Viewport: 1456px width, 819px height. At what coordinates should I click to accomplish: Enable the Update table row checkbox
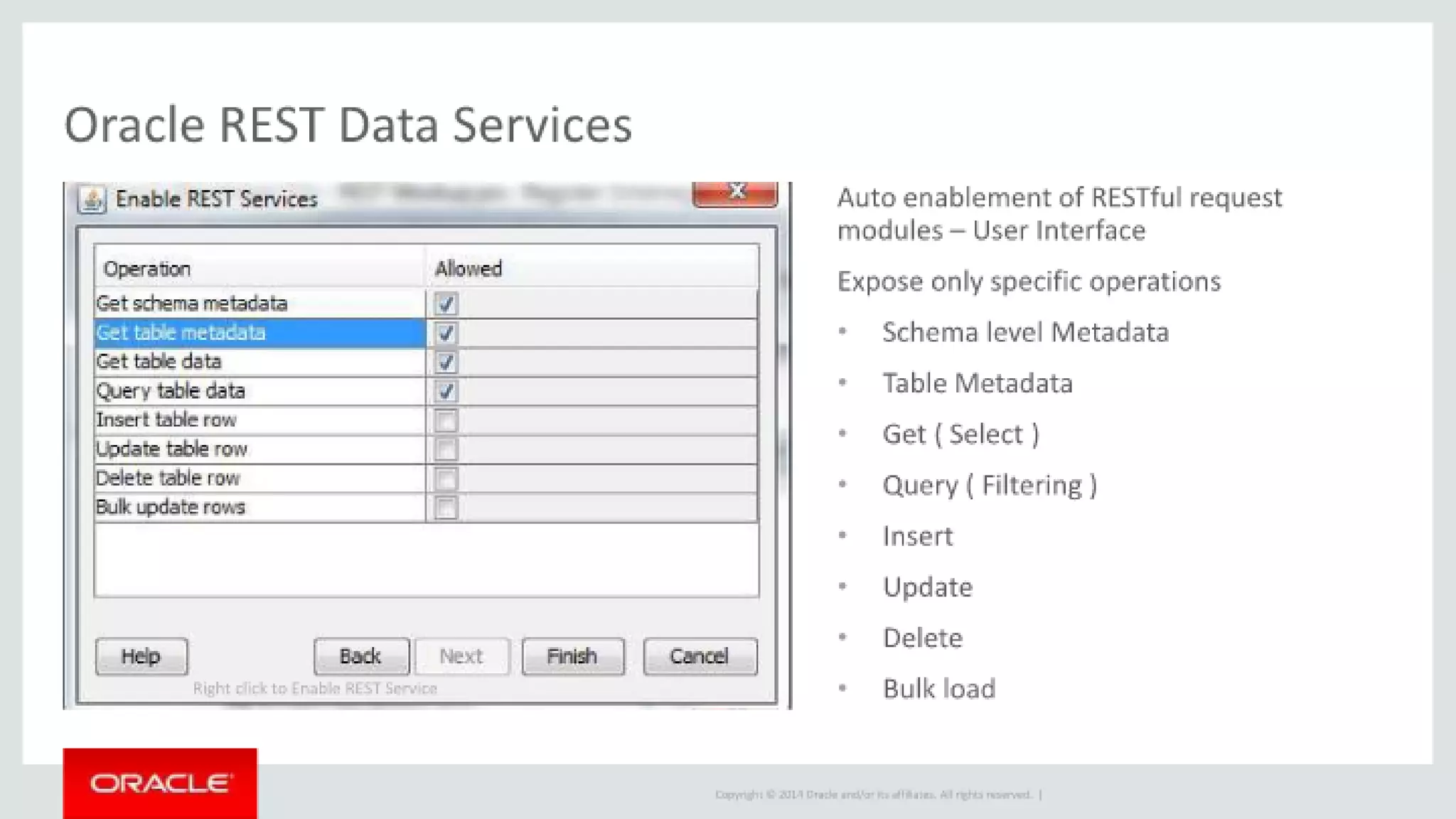point(446,449)
